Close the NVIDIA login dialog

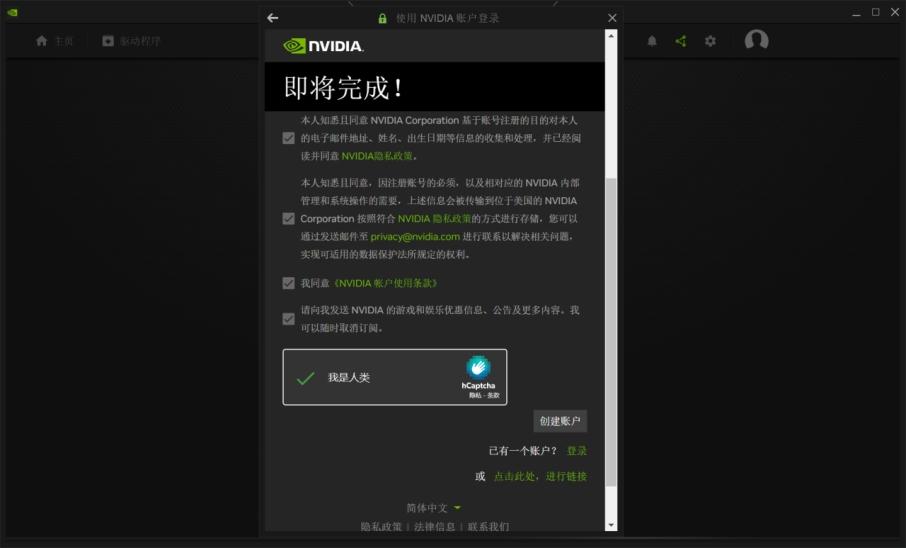tap(612, 18)
